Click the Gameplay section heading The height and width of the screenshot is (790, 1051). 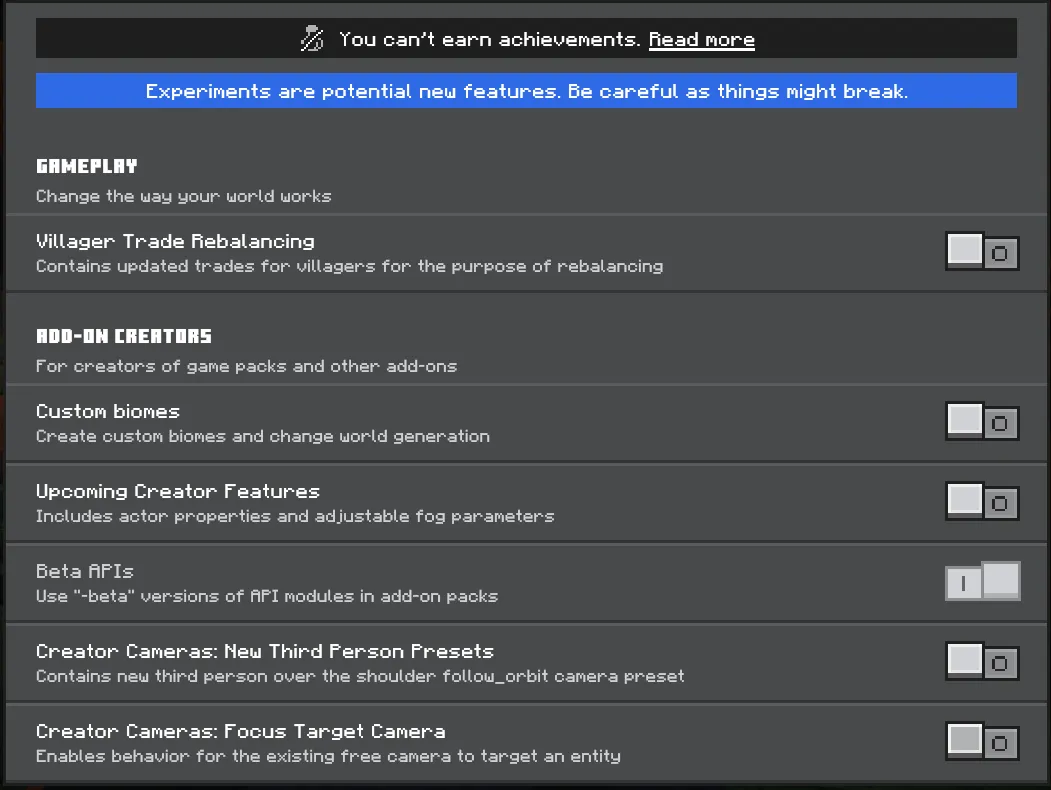86,166
